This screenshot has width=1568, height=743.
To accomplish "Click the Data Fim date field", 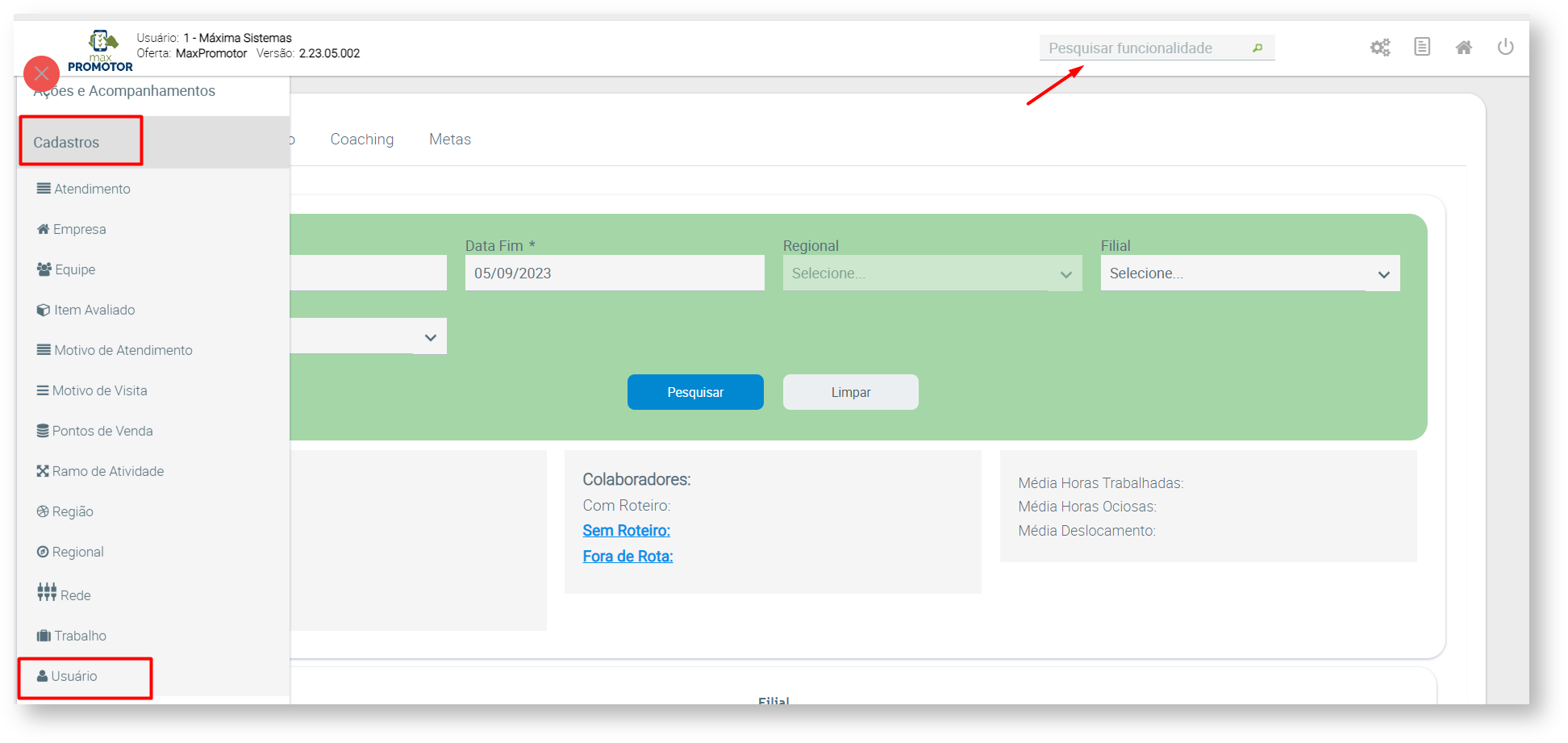I will (615, 273).
